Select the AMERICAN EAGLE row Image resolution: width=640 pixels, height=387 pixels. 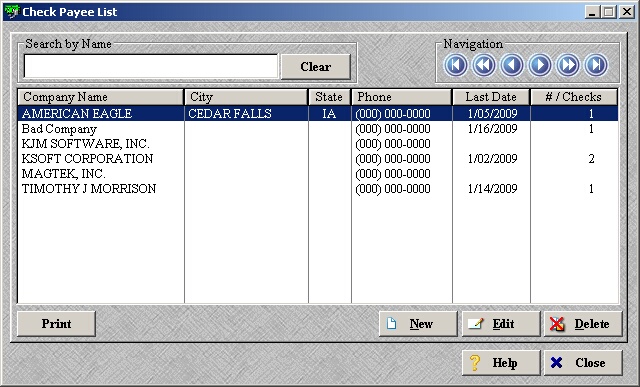pyautogui.click(x=318, y=113)
